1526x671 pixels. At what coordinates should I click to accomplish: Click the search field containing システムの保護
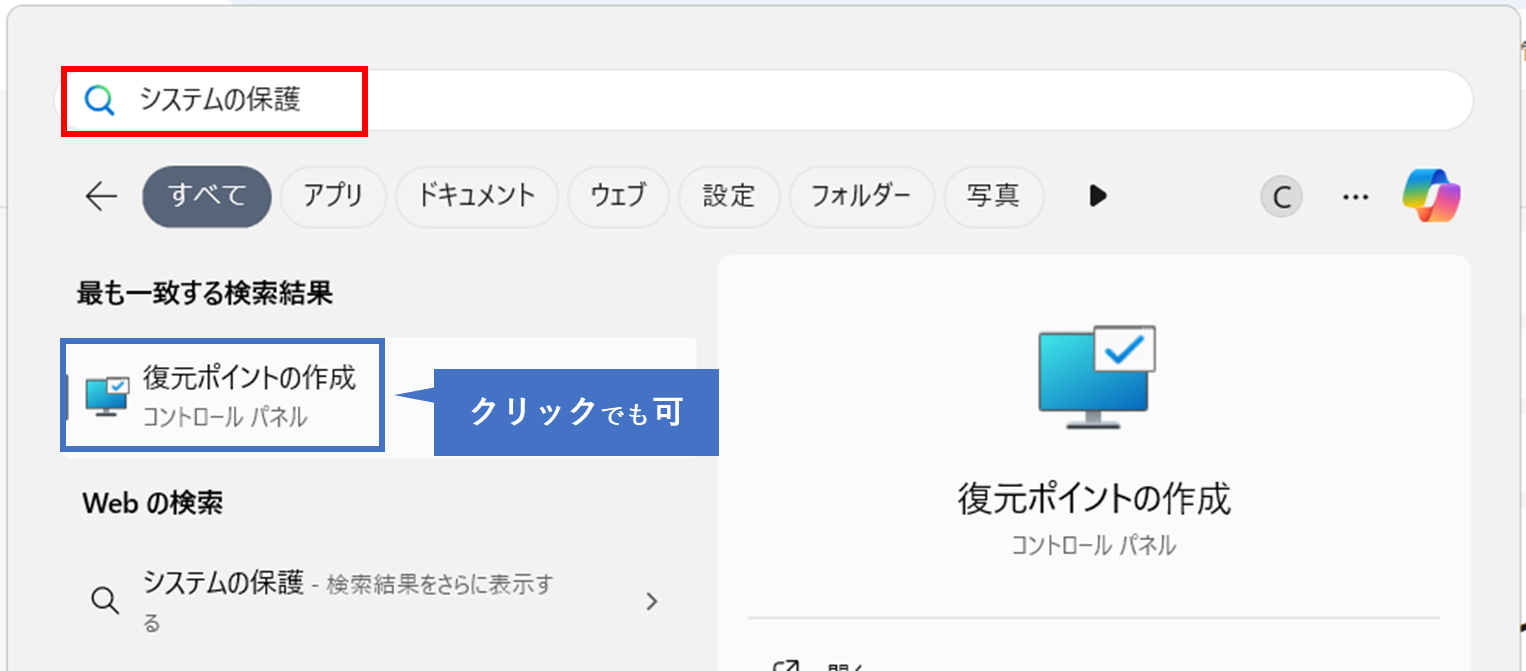763,100
